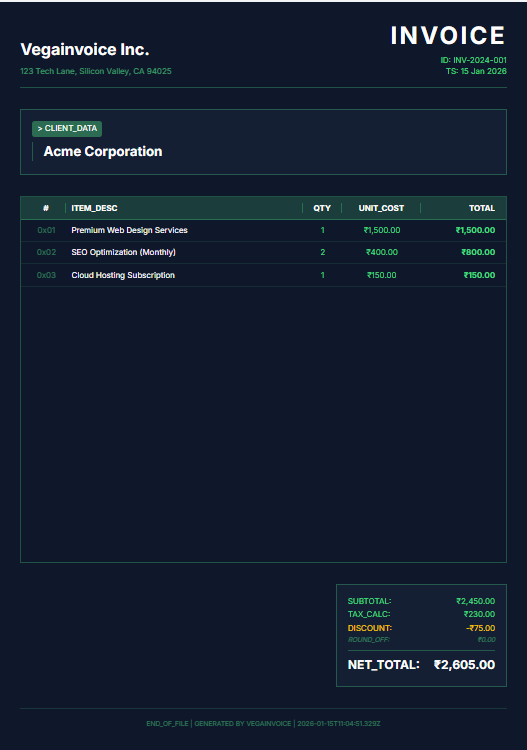527x750 pixels.
Task: Click row total for Cloud Hosting Subscription
Action: (x=479, y=275)
